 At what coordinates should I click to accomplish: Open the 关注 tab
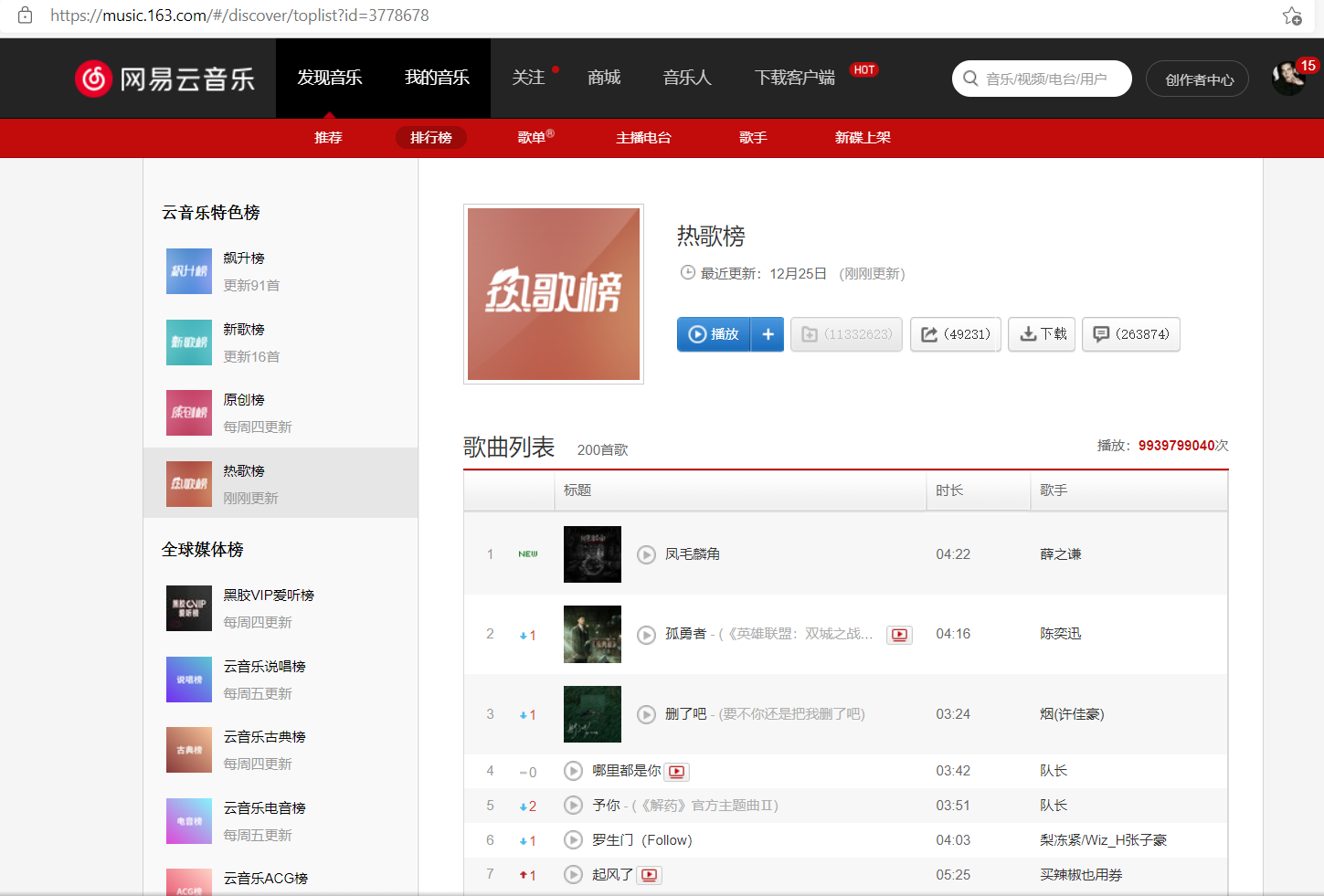point(528,78)
